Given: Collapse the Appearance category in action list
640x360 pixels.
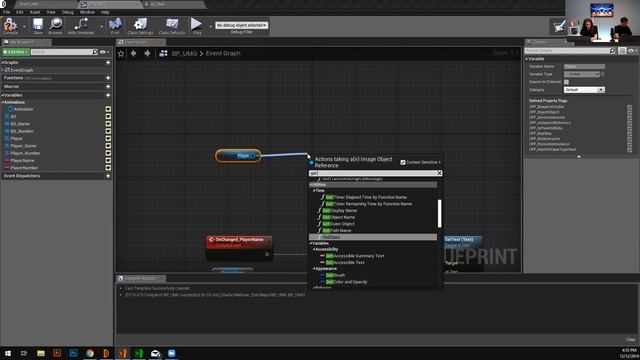Looking at the screenshot, I should click(x=314, y=269).
